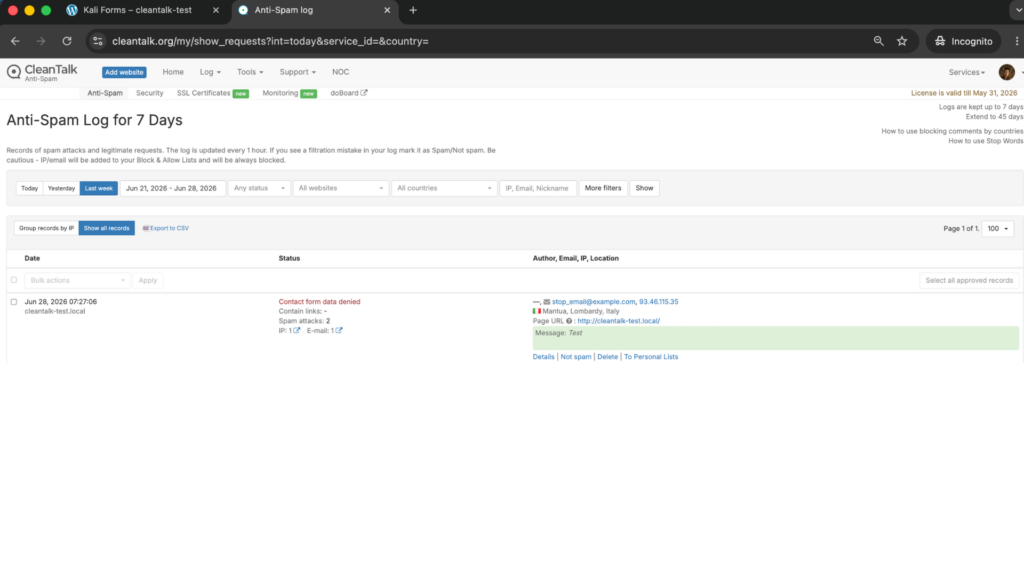Tick the Jun 28 record checkbox
The image size is (1024, 576).
[14, 302]
